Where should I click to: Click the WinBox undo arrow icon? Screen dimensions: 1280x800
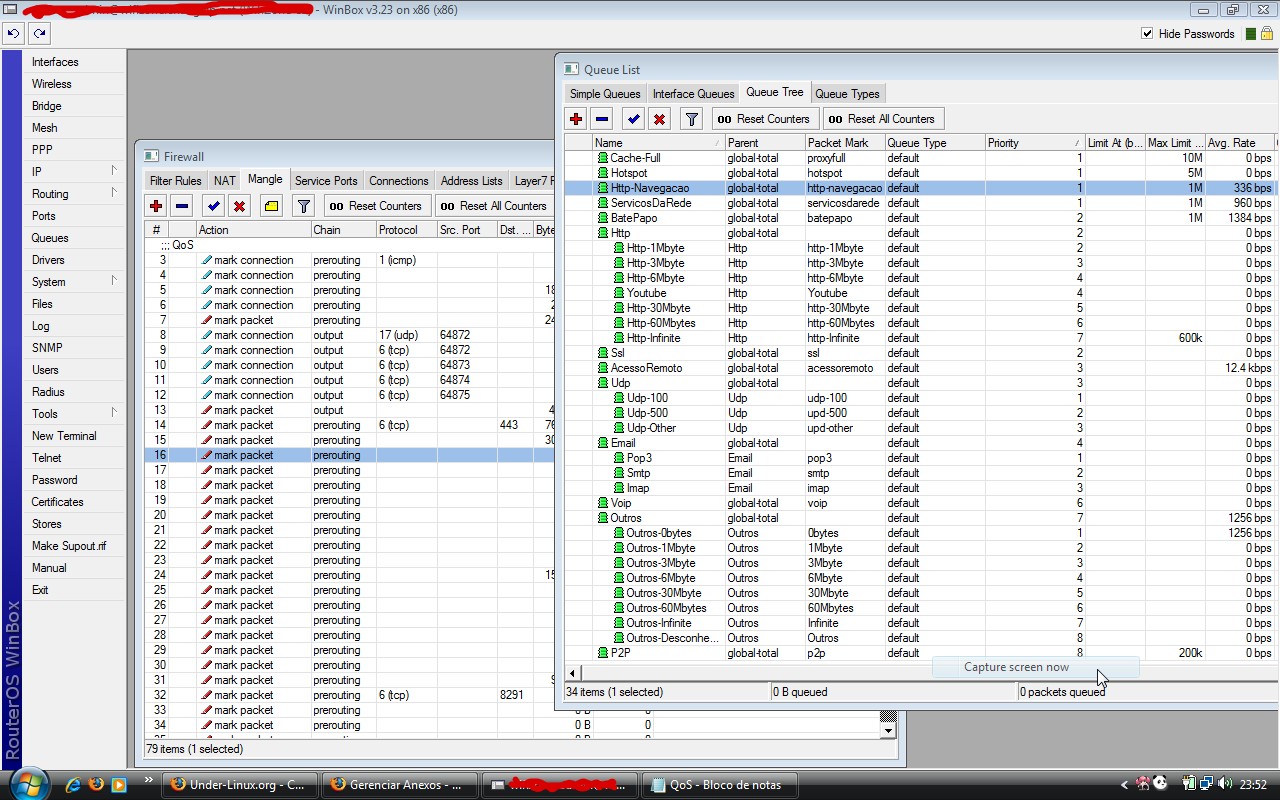pyautogui.click(x=13, y=33)
